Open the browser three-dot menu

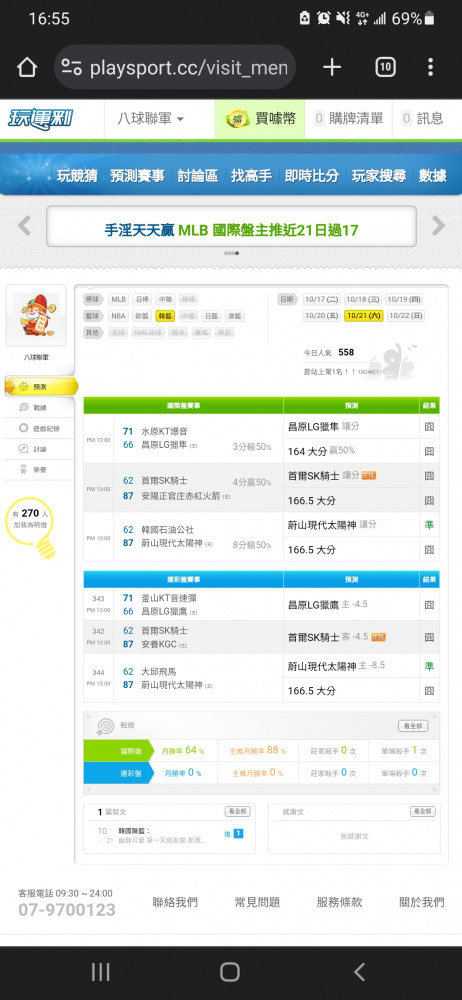coord(431,67)
